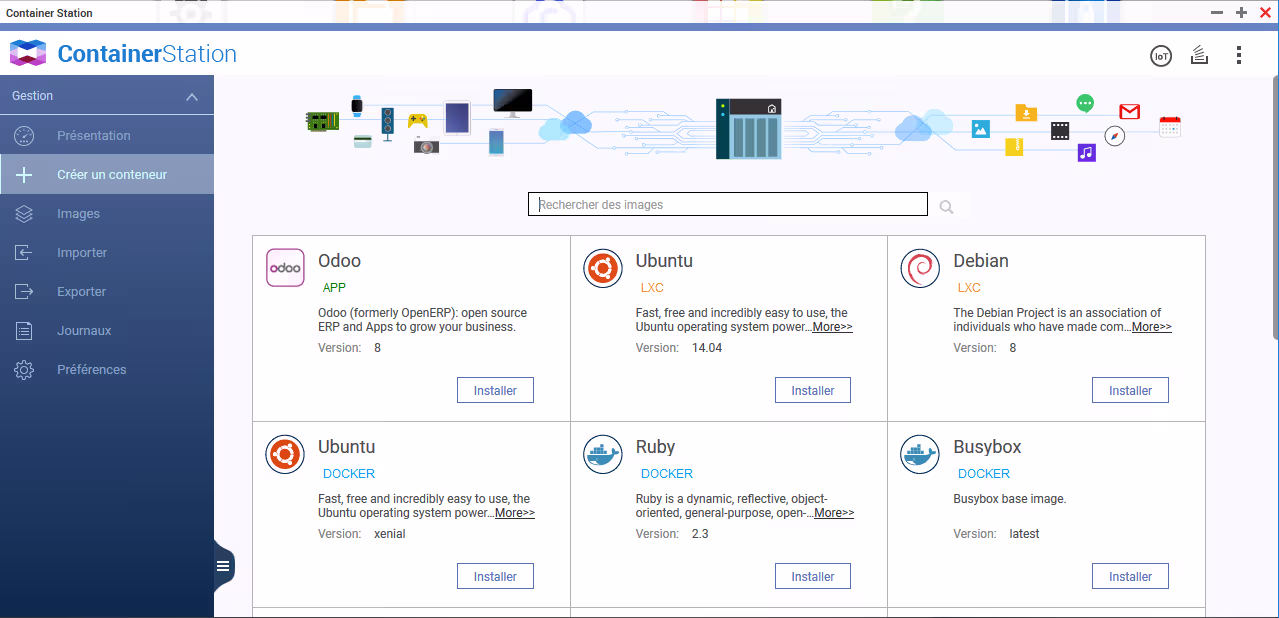This screenshot has height=618, width=1279.
Task: Go to Images in the sidebar
Action: (x=78, y=214)
